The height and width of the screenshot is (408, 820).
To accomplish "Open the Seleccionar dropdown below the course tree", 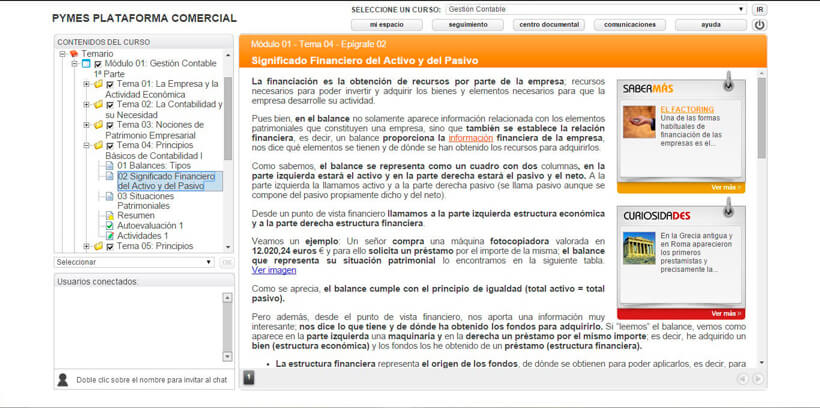I will coord(134,262).
